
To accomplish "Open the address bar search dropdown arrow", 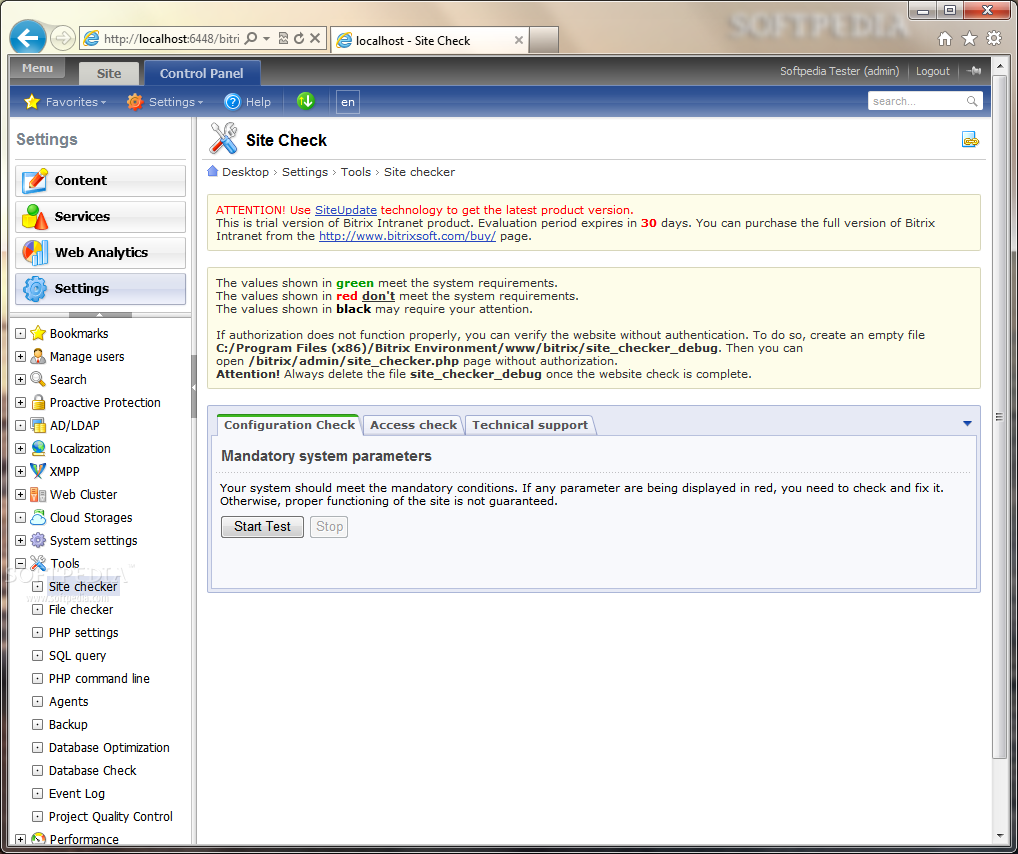I will pos(266,38).
